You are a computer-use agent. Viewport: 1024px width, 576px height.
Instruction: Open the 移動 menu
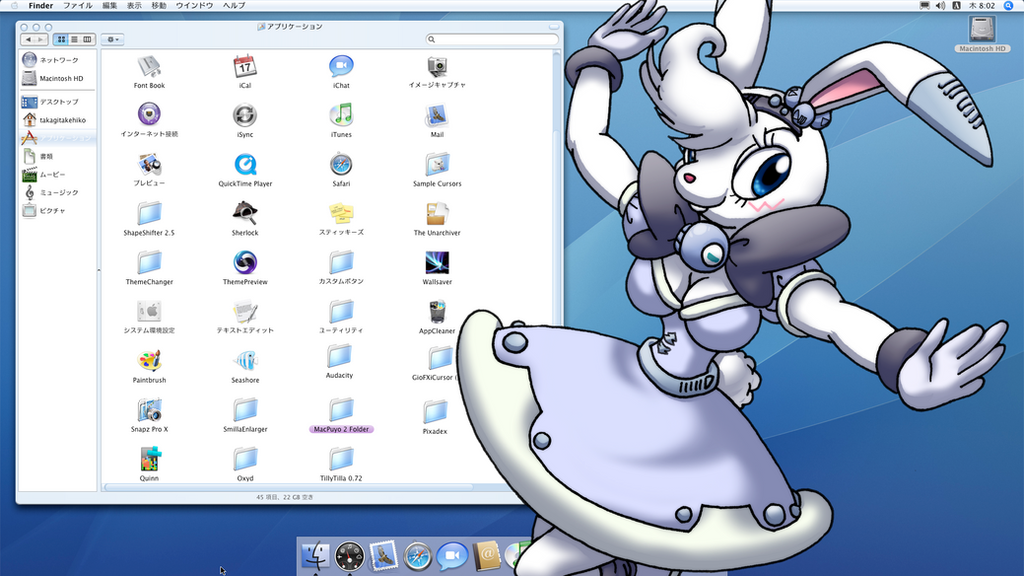(x=159, y=5)
